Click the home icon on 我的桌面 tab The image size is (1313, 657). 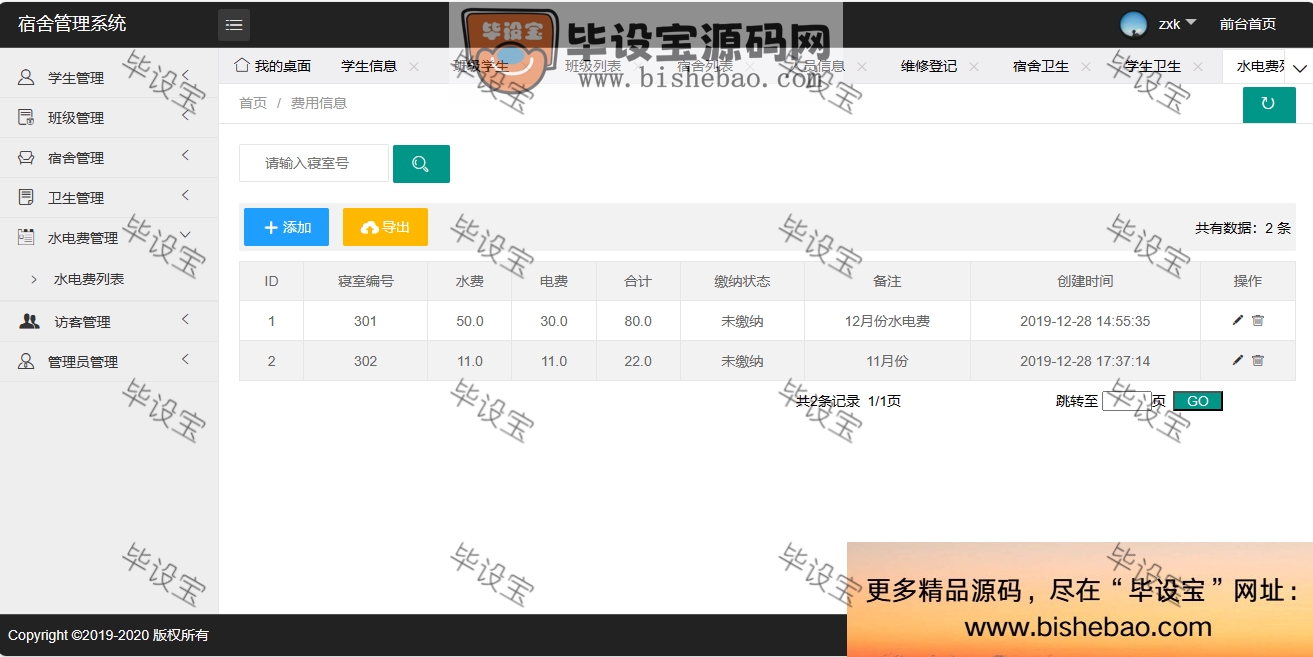pyautogui.click(x=241, y=65)
